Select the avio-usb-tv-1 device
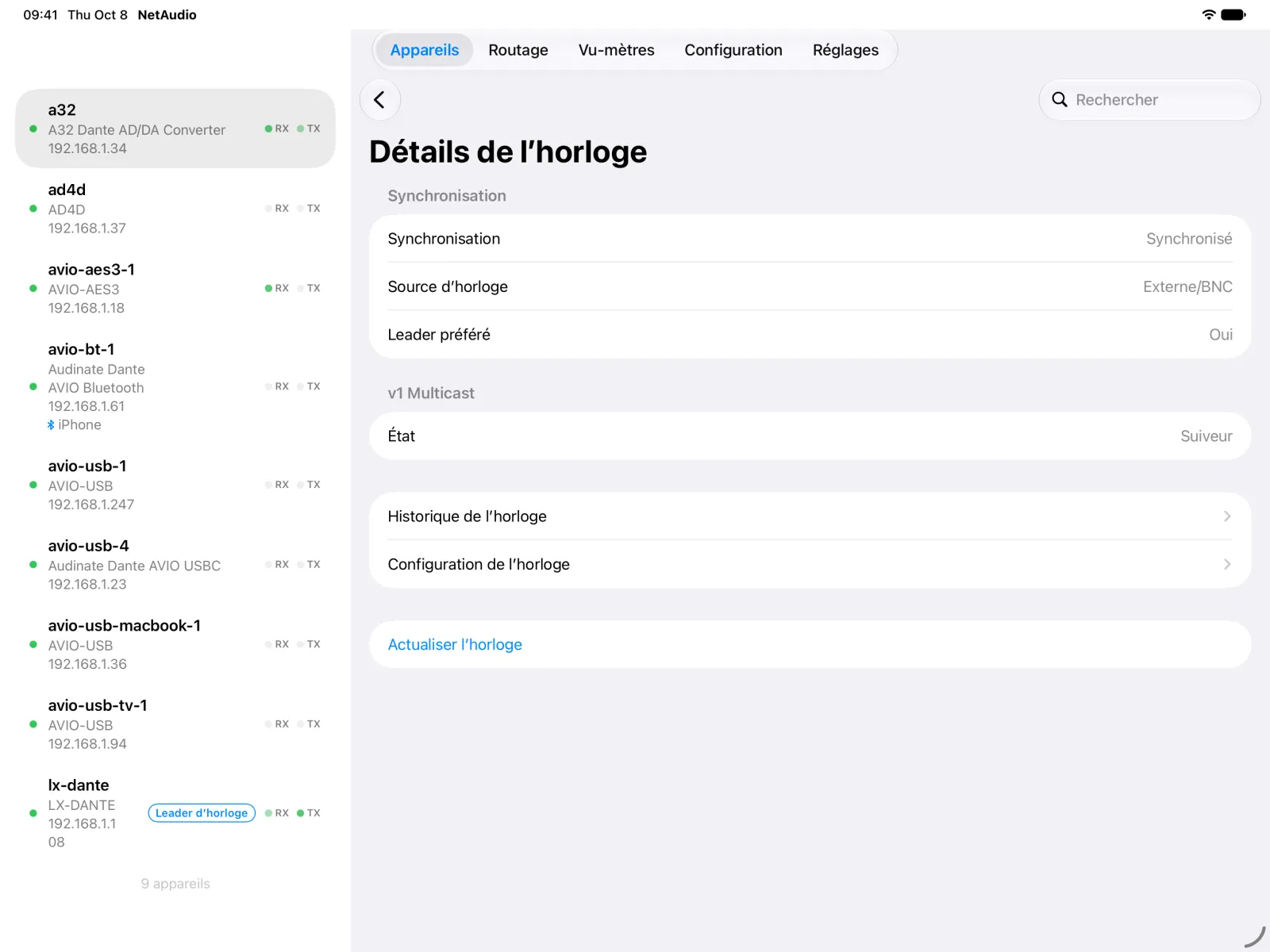 (175, 724)
